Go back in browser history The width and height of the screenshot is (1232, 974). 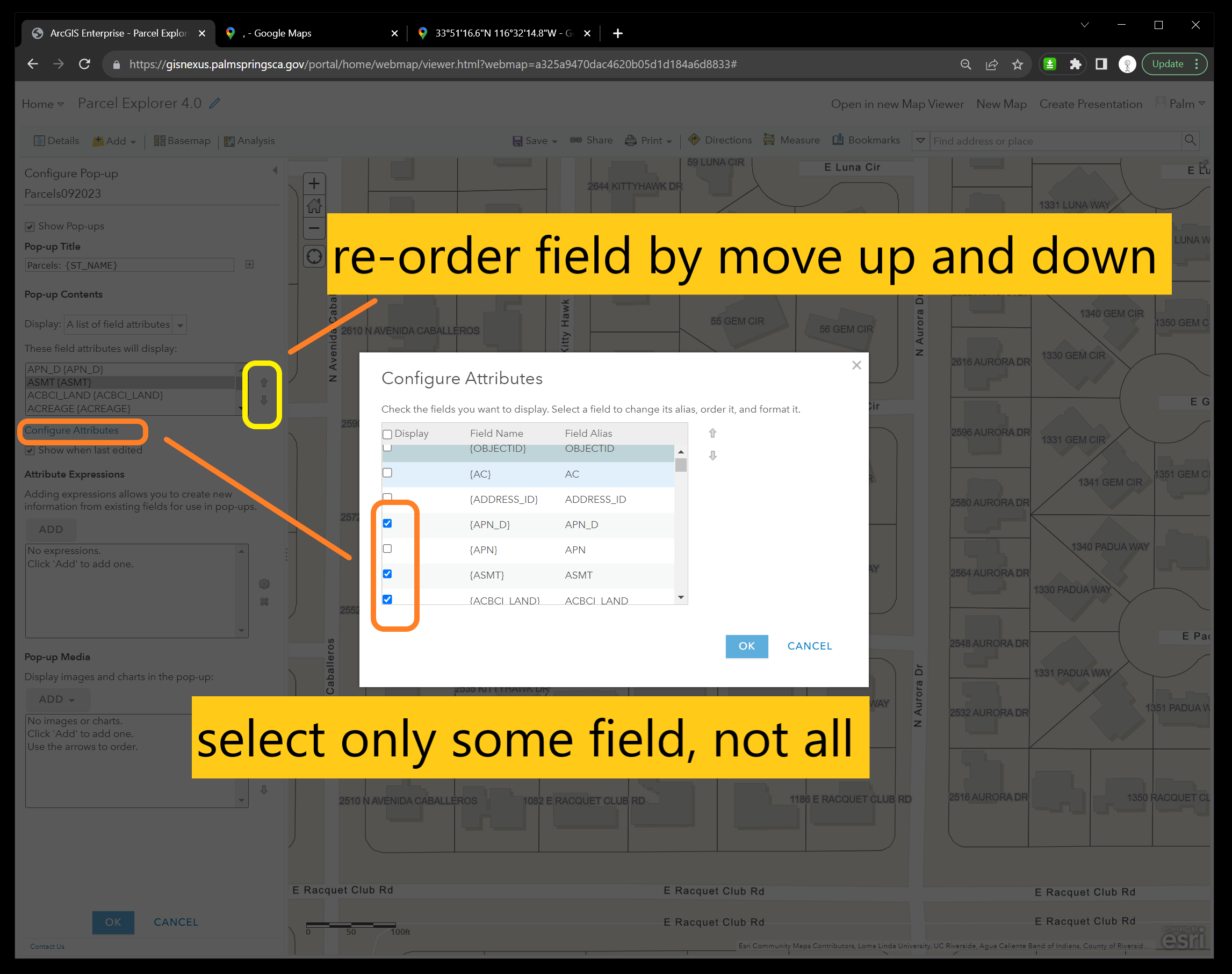click(33, 64)
